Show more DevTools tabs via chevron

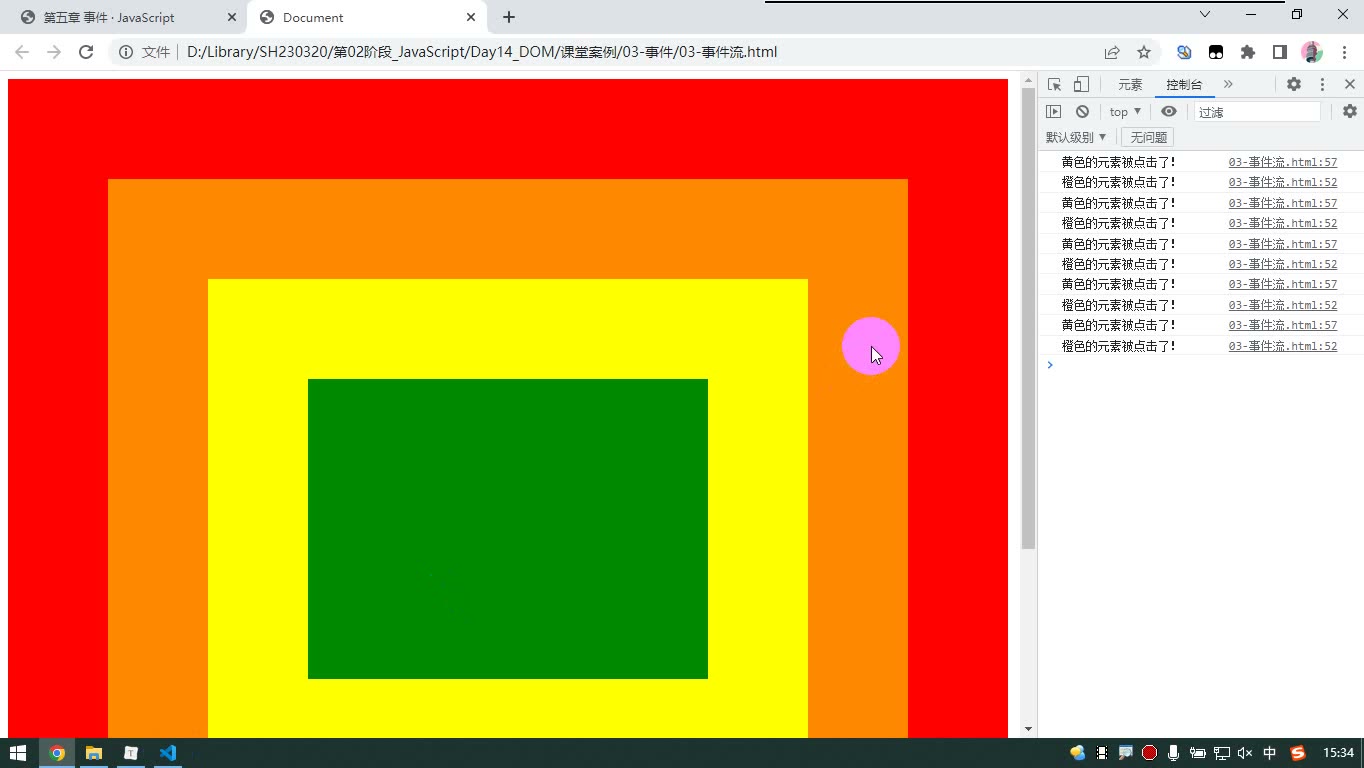point(1228,85)
